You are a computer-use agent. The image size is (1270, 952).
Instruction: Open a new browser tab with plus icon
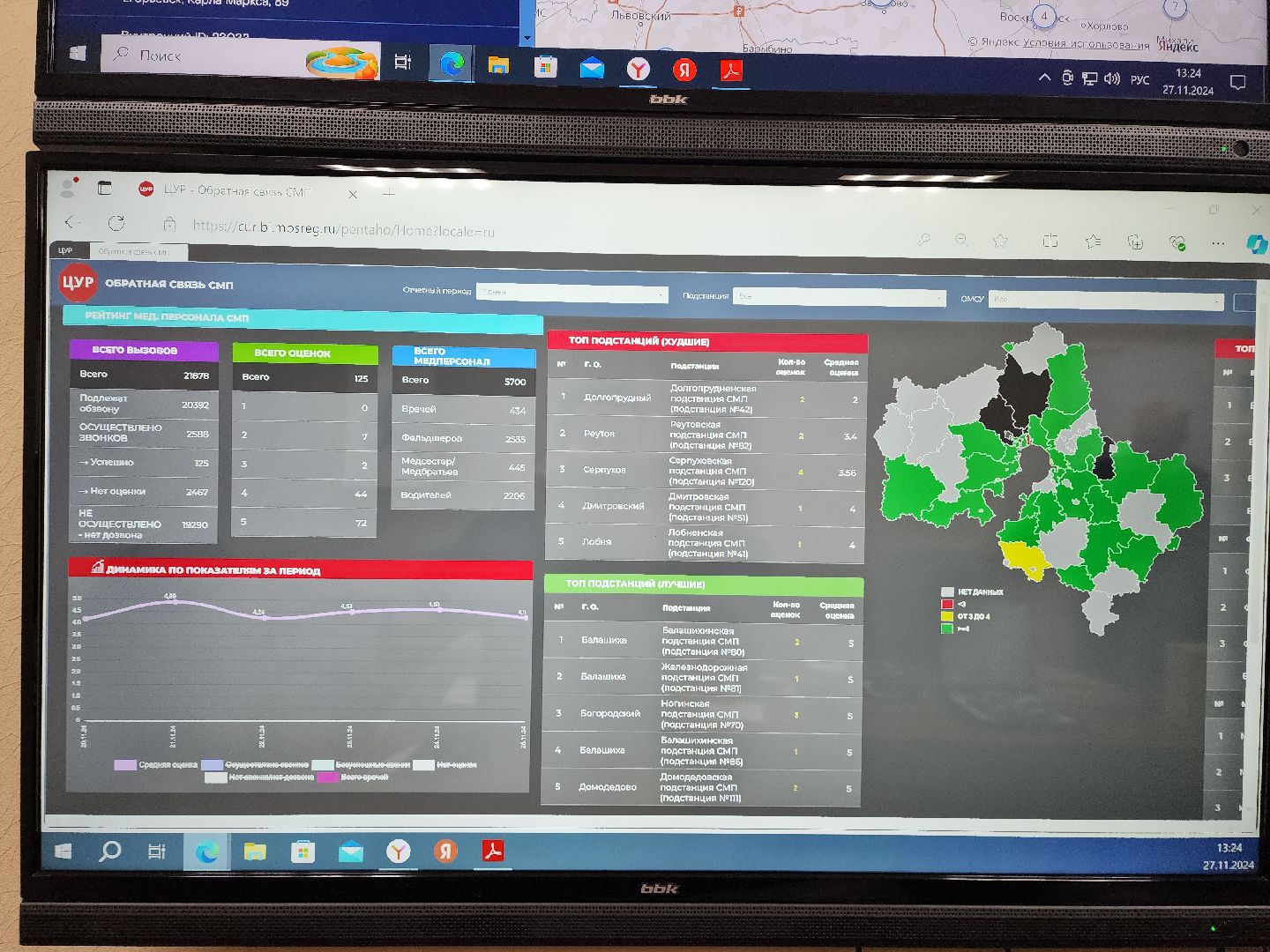pyautogui.click(x=389, y=192)
